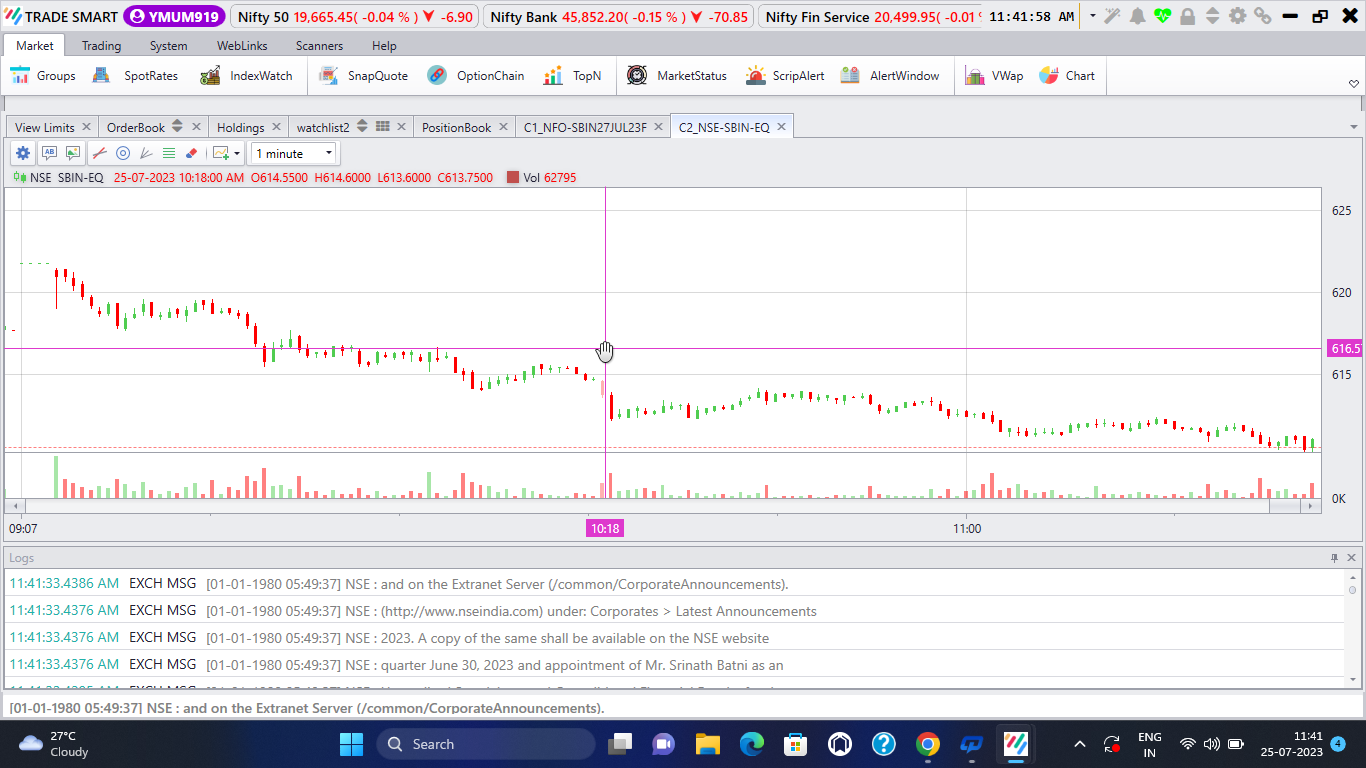Expand the ribbon options chevron at right
Image resolution: width=1366 pixels, height=768 pixels.
click(x=1353, y=84)
